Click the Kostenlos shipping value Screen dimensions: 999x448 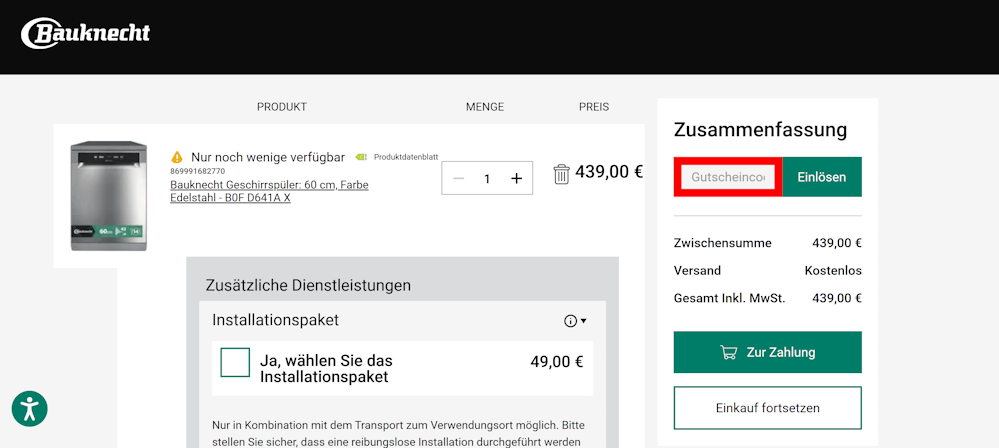pos(833,270)
